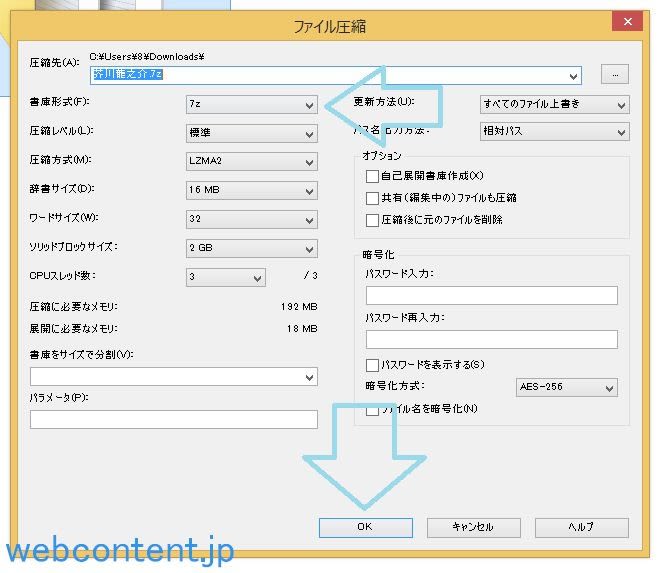Enable 自己展開書庫作成 checkbox
Screen dimensions: 665x573
tap(373, 176)
